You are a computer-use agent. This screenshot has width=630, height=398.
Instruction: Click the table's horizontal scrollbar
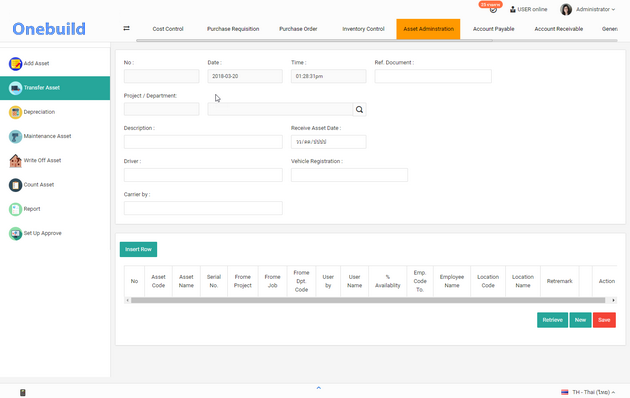(x=368, y=300)
